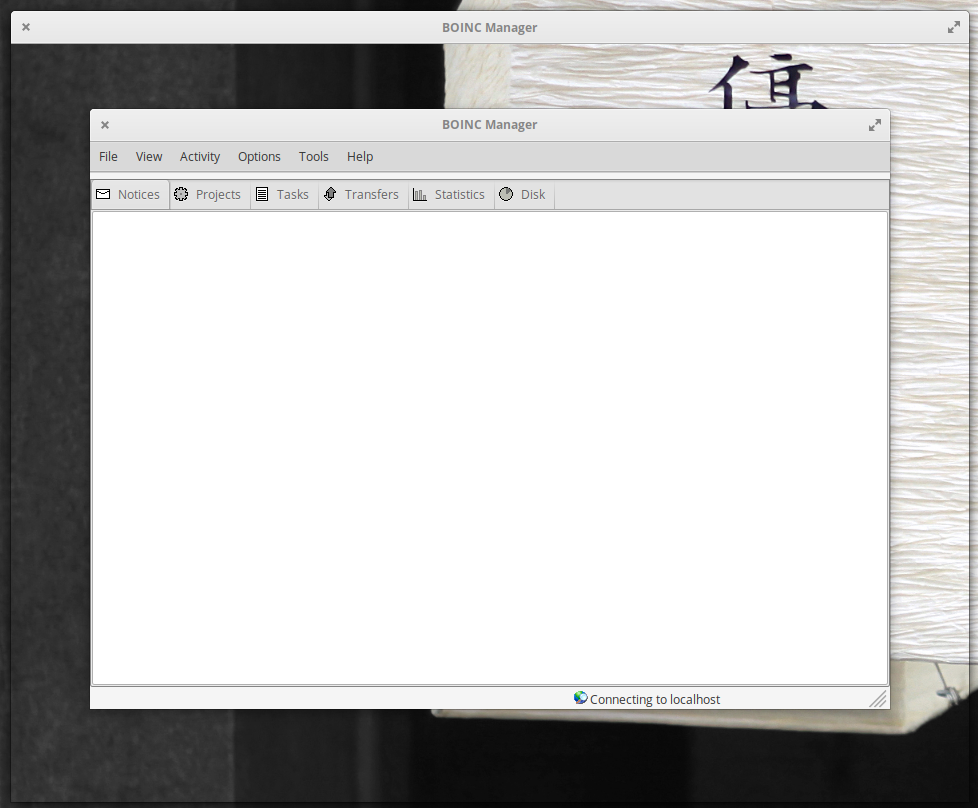Click the Projects gear icon
The image size is (978, 808).
point(181,194)
